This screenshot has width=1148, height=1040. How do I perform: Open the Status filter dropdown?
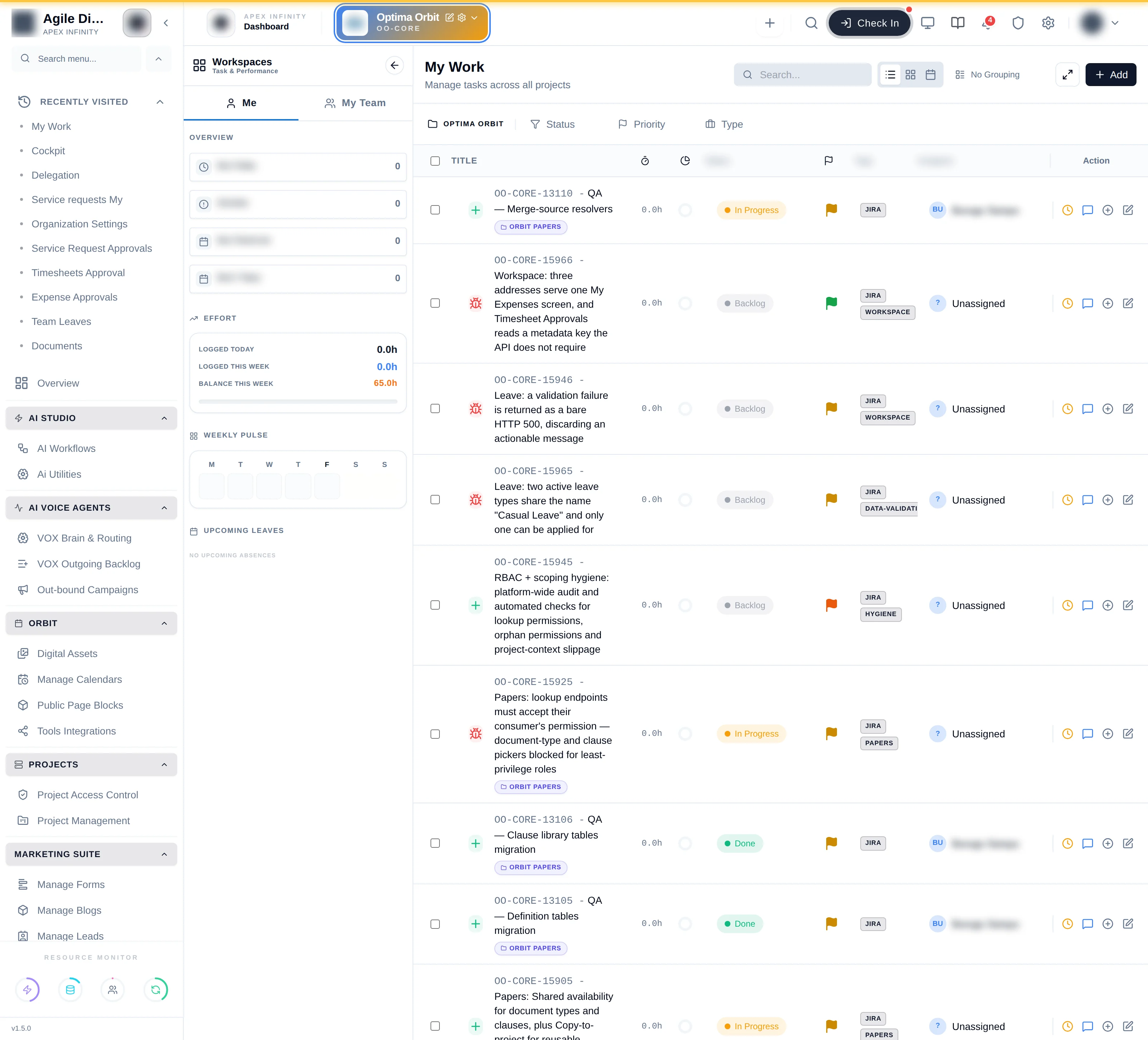coord(552,124)
